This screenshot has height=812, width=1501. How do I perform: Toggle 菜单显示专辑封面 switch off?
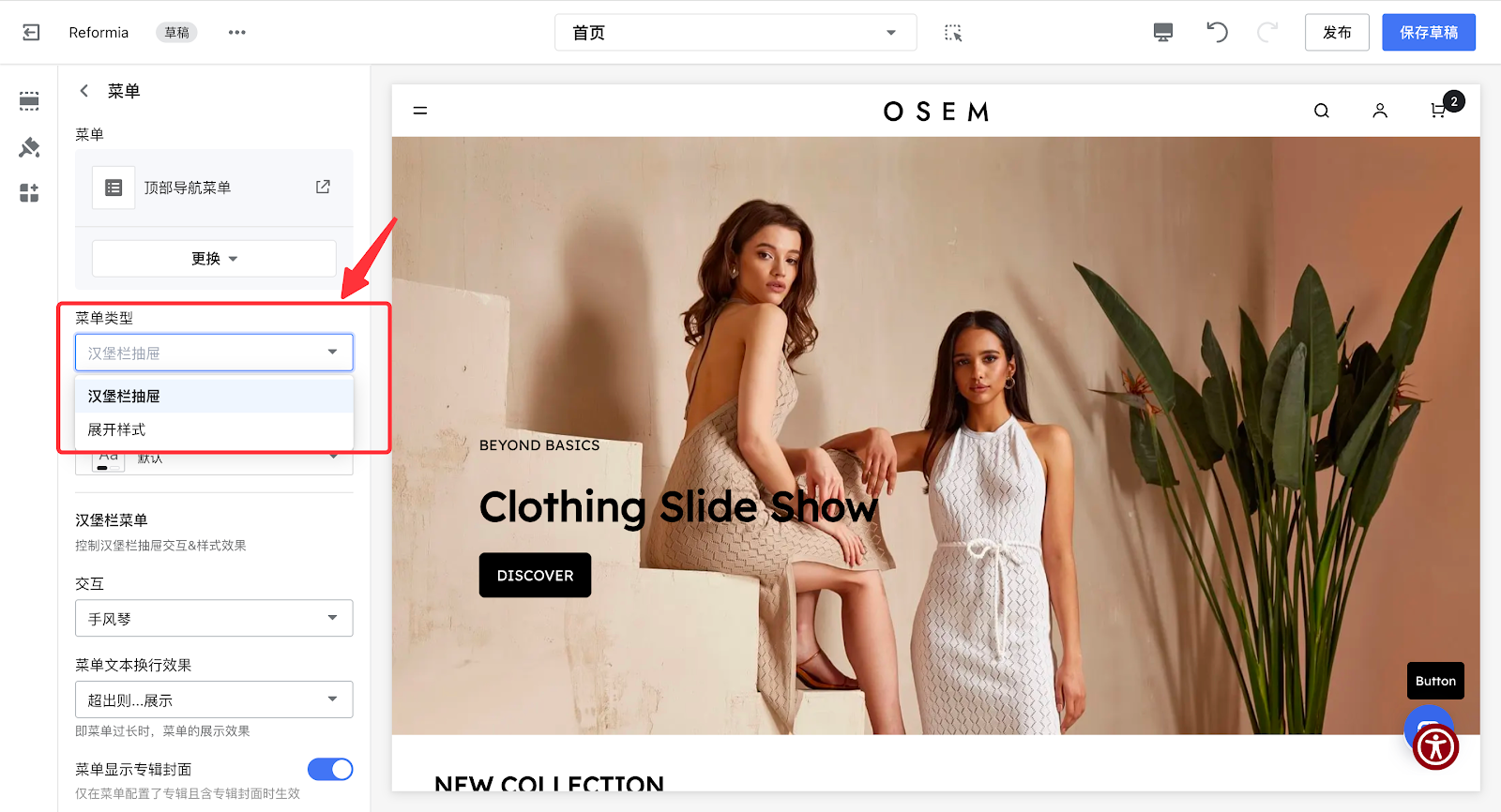point(330,769)
